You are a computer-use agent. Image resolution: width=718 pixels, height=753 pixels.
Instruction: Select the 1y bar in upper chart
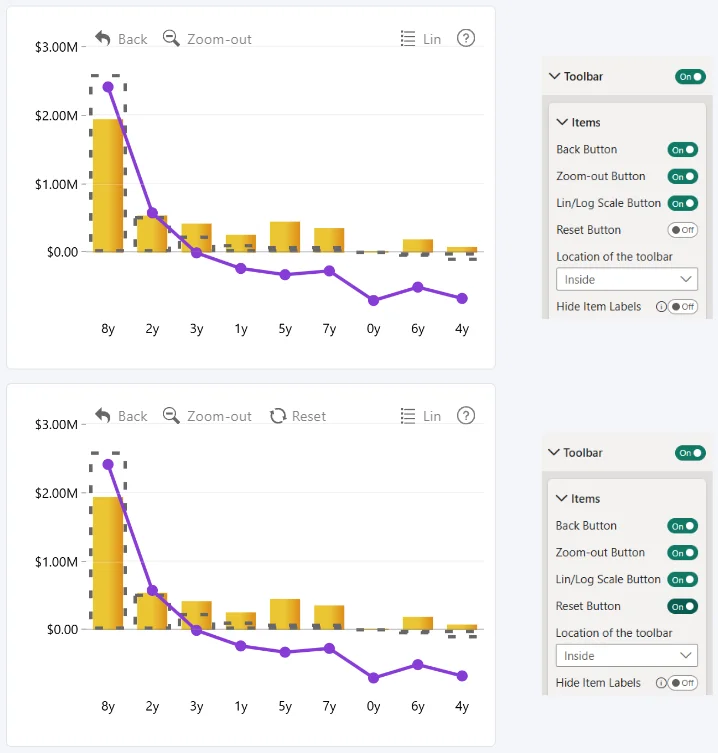click(241, 243)
